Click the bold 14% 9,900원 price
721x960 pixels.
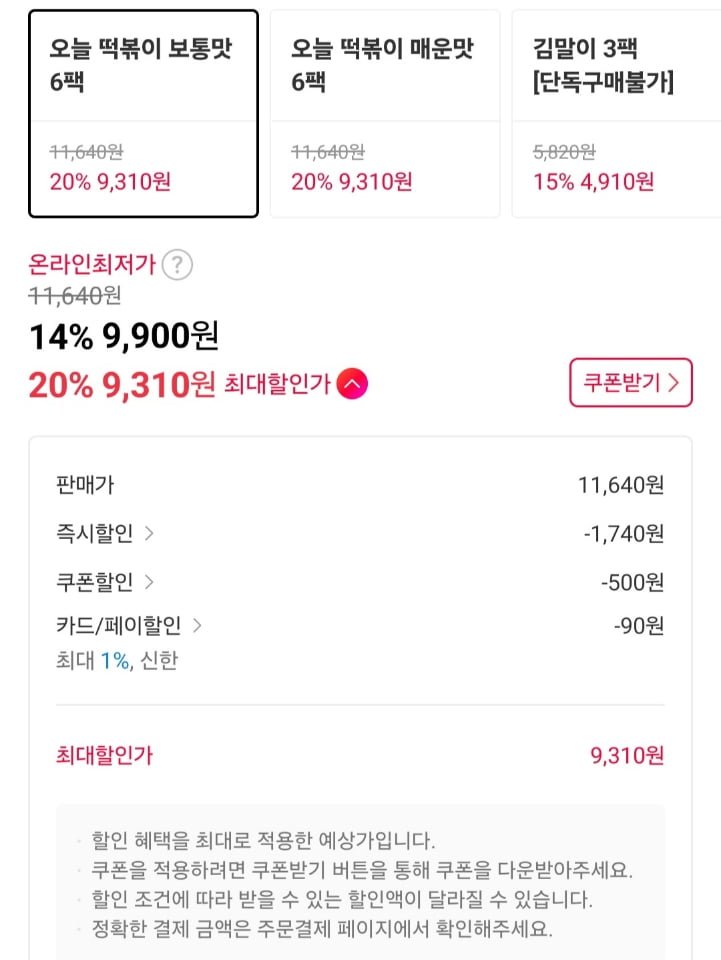pyautogui.click(x=123, y=337)
